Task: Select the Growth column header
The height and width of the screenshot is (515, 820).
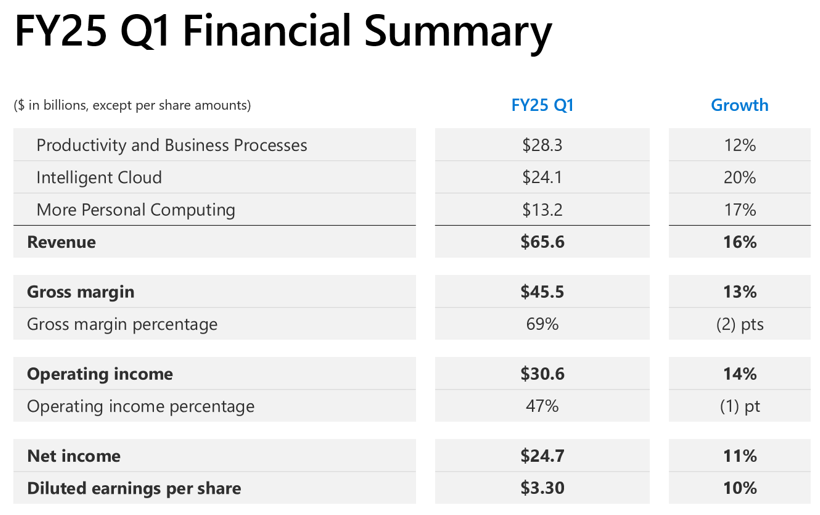Action: [x=739, y=105]
